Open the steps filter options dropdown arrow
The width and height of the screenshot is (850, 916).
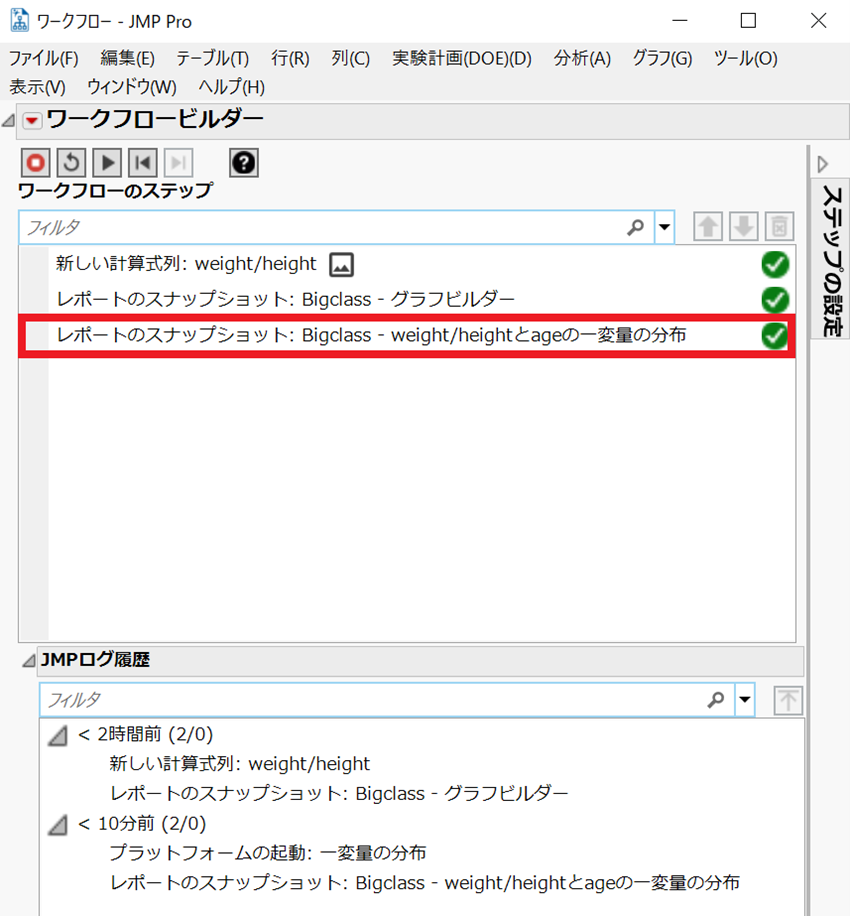pos(664,227)
